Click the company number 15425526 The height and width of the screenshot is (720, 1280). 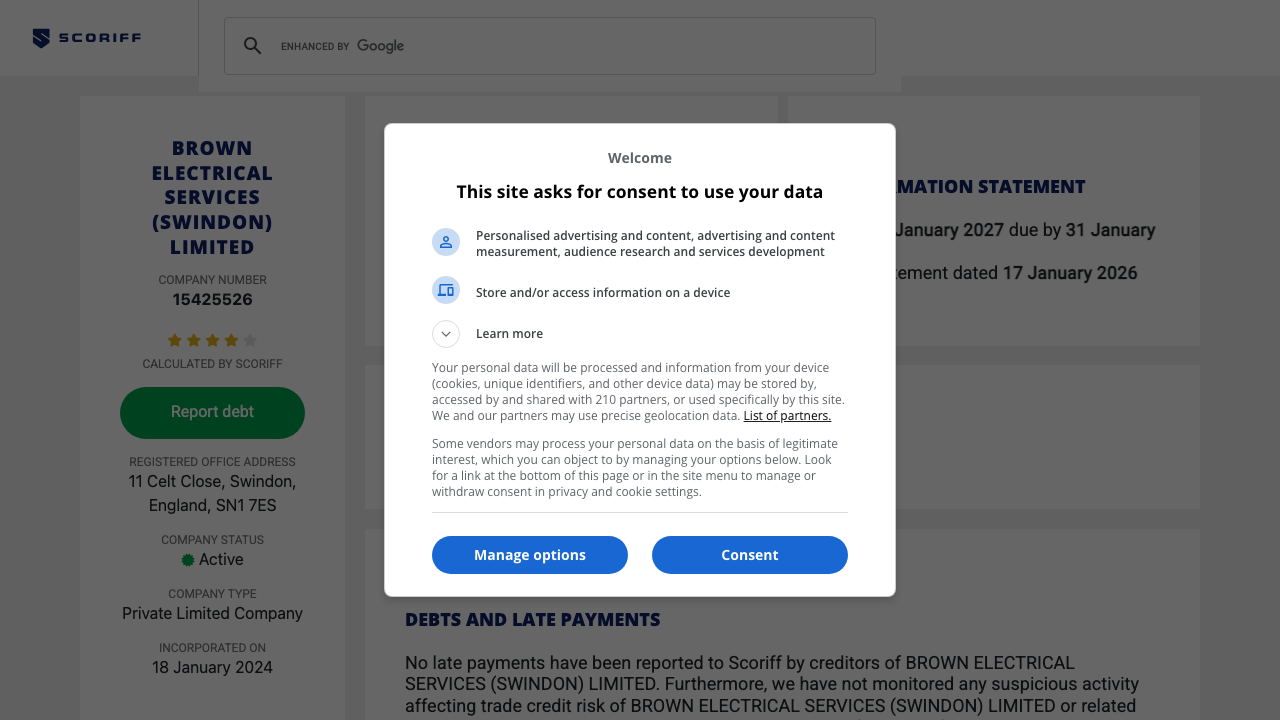coord(212,300)
